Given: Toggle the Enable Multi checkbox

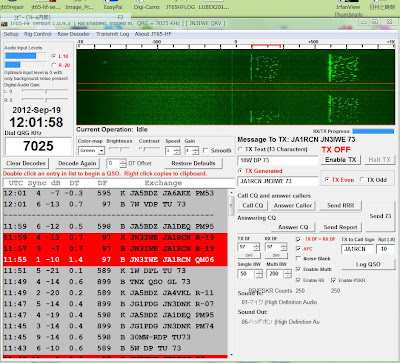Looking at the screenshot, I should 299,269.
